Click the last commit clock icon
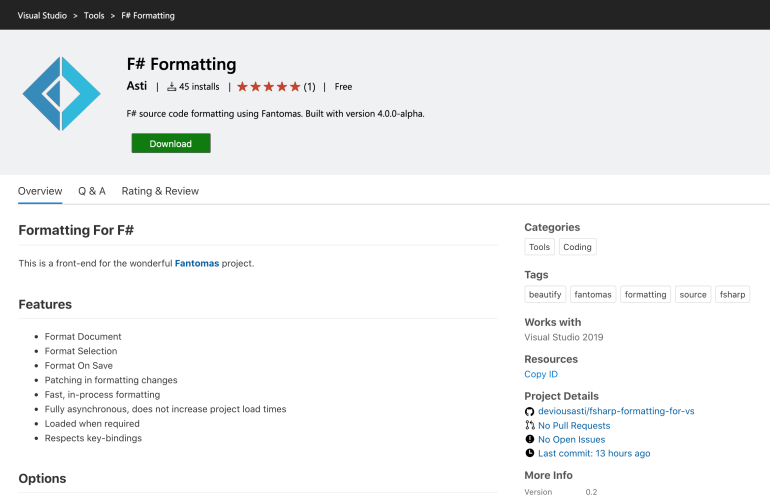This screenshot has width=770, height=500. (530, 454)
